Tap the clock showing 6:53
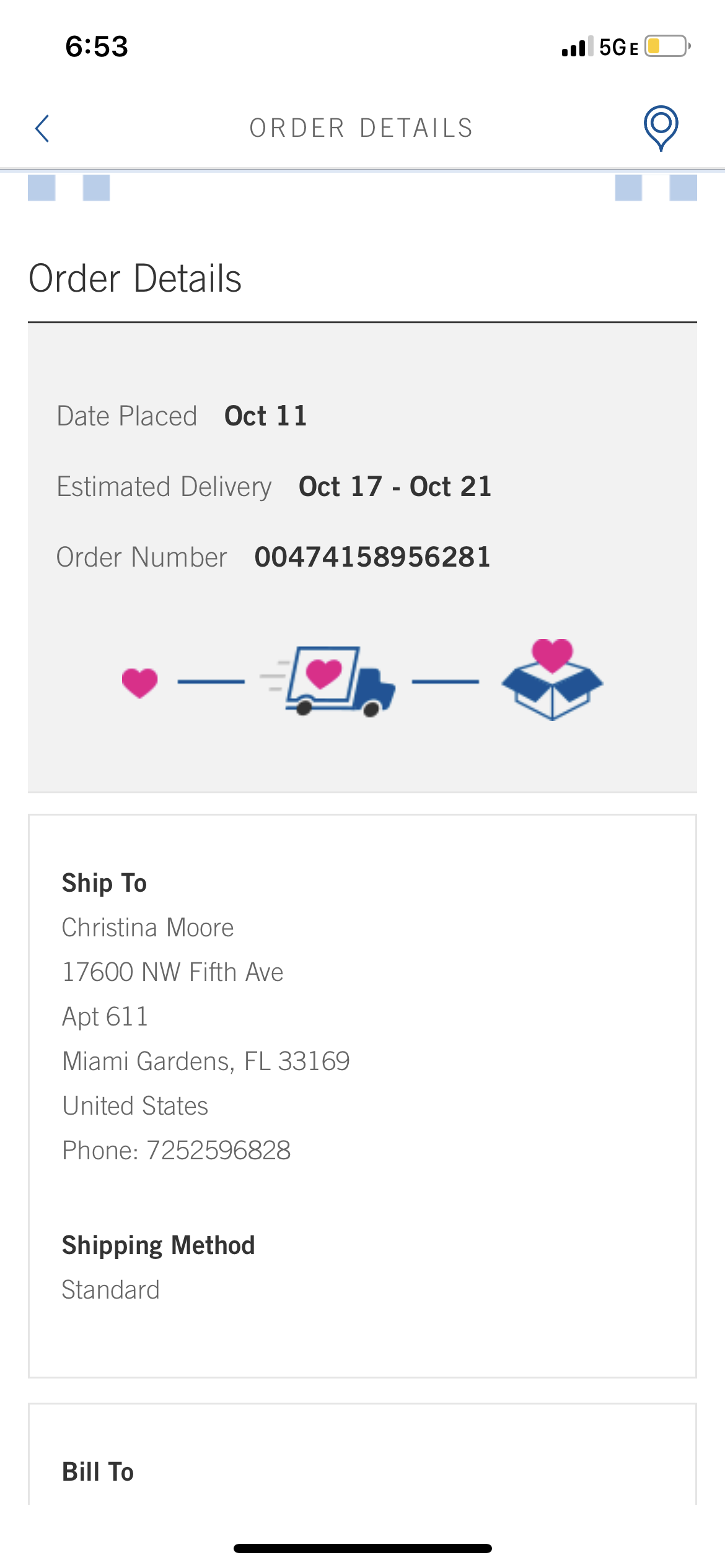This screenshot has height=1568, width=725. click(97, 46)
